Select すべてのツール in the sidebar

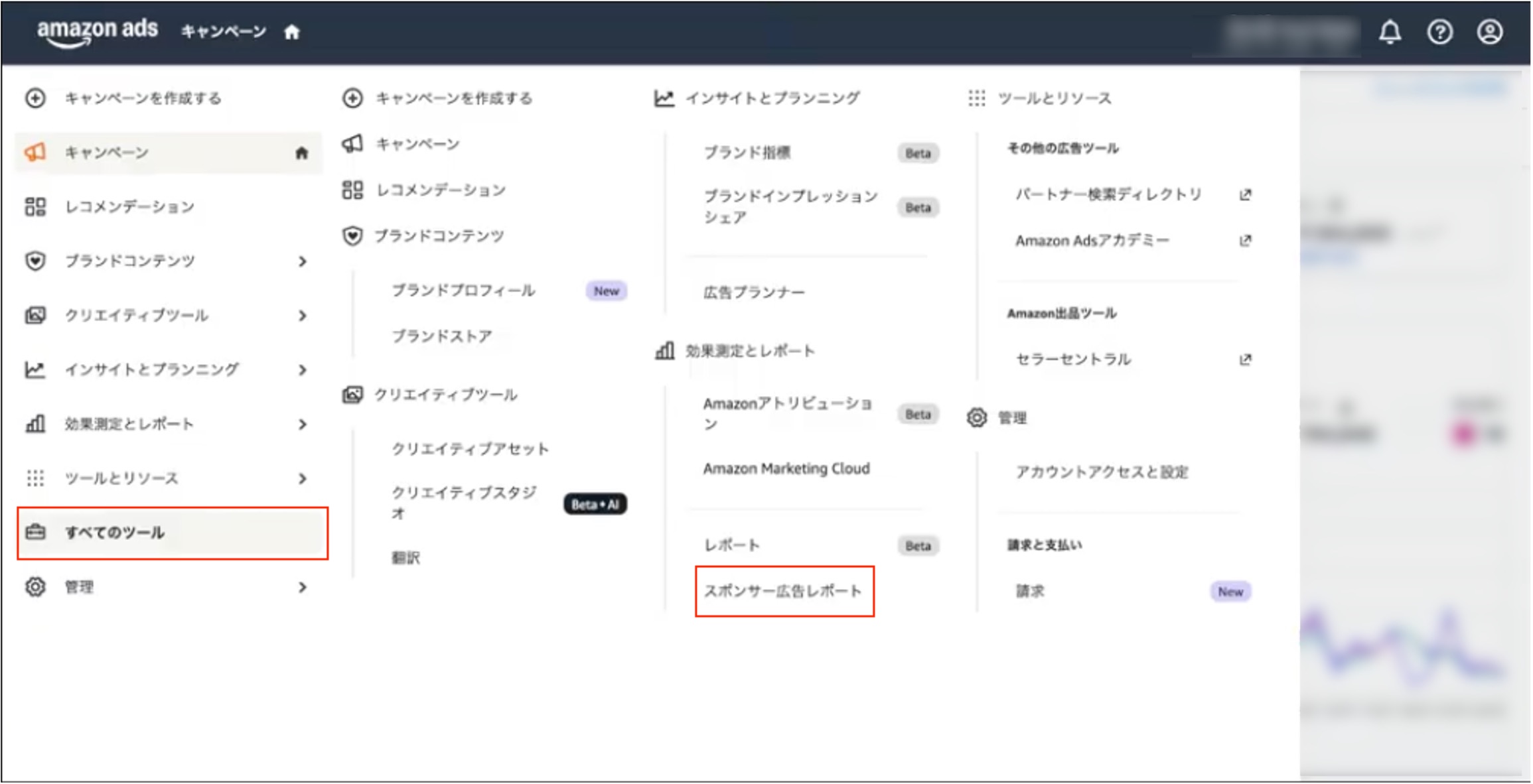coord(173,533)
